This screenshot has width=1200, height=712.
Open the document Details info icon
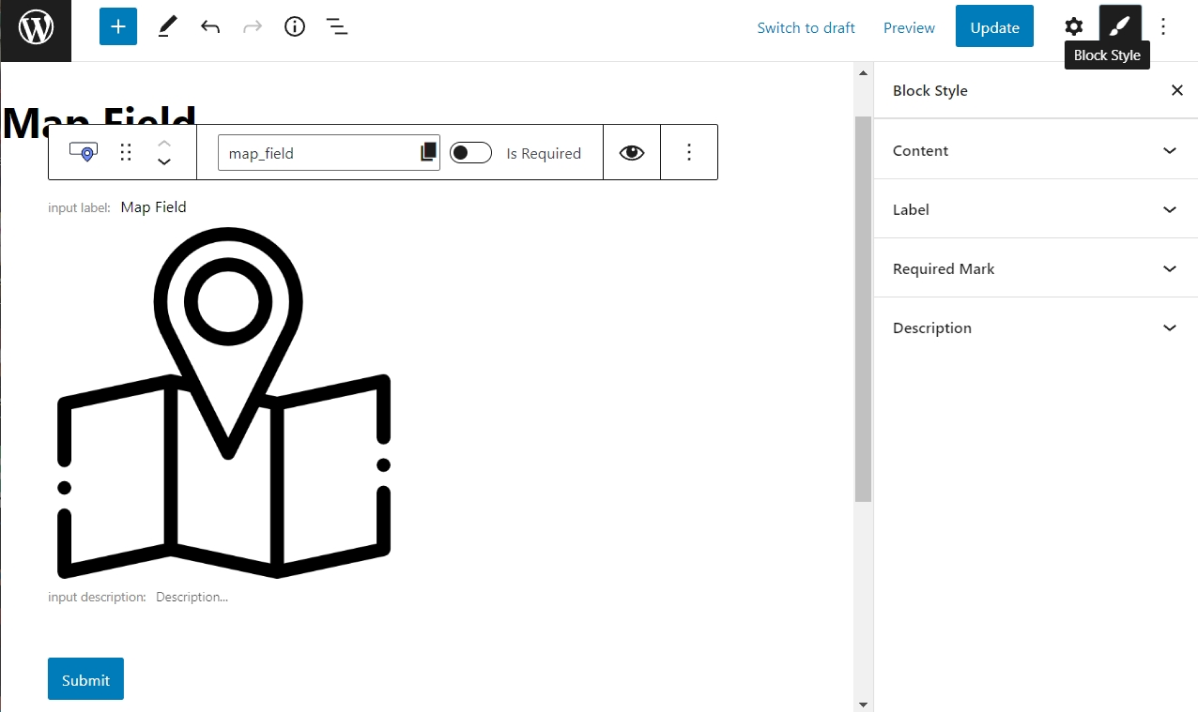click(x=294, y=27)
